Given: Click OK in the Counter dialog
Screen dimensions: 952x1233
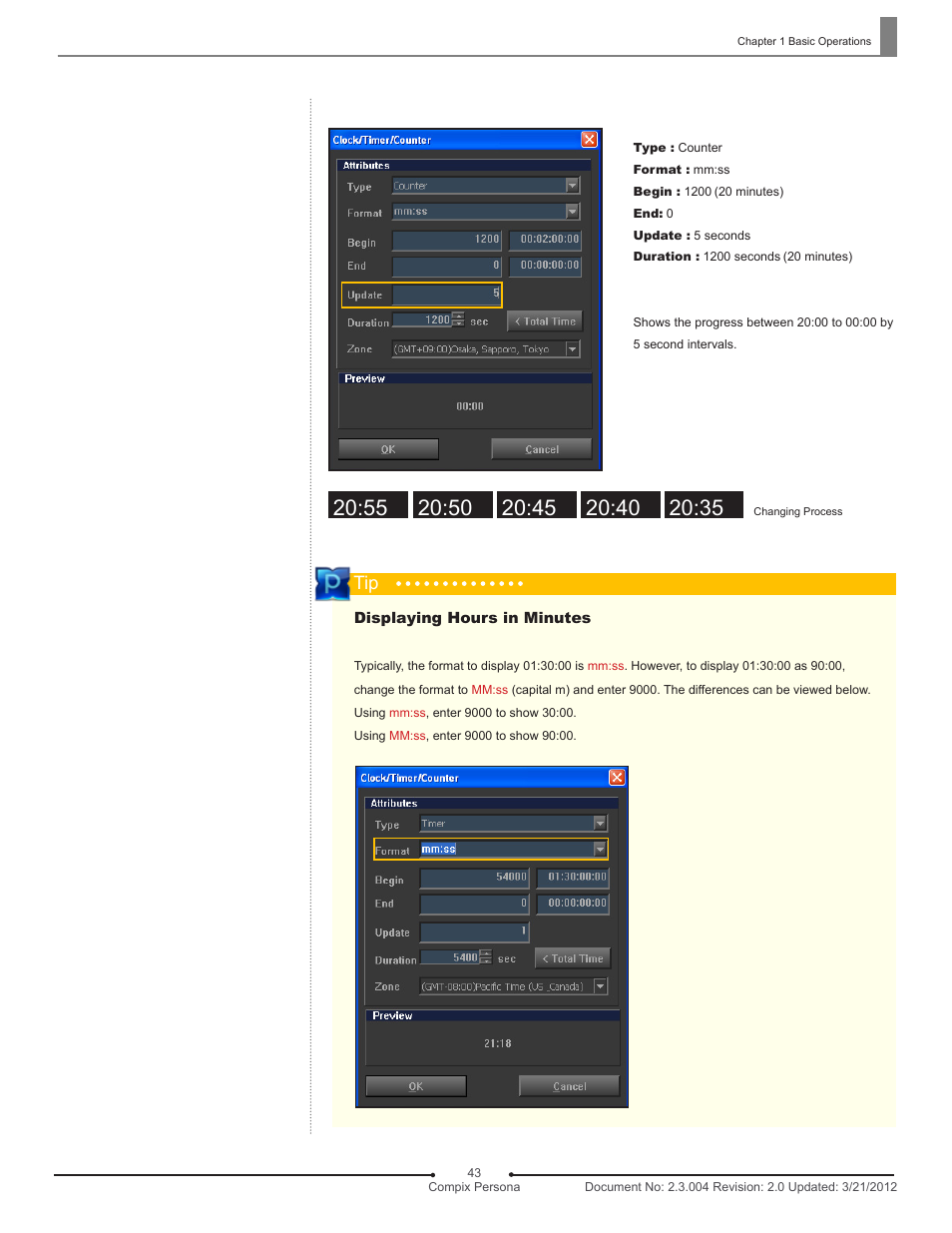Looking at the screenshot, I should click(388, 449).
